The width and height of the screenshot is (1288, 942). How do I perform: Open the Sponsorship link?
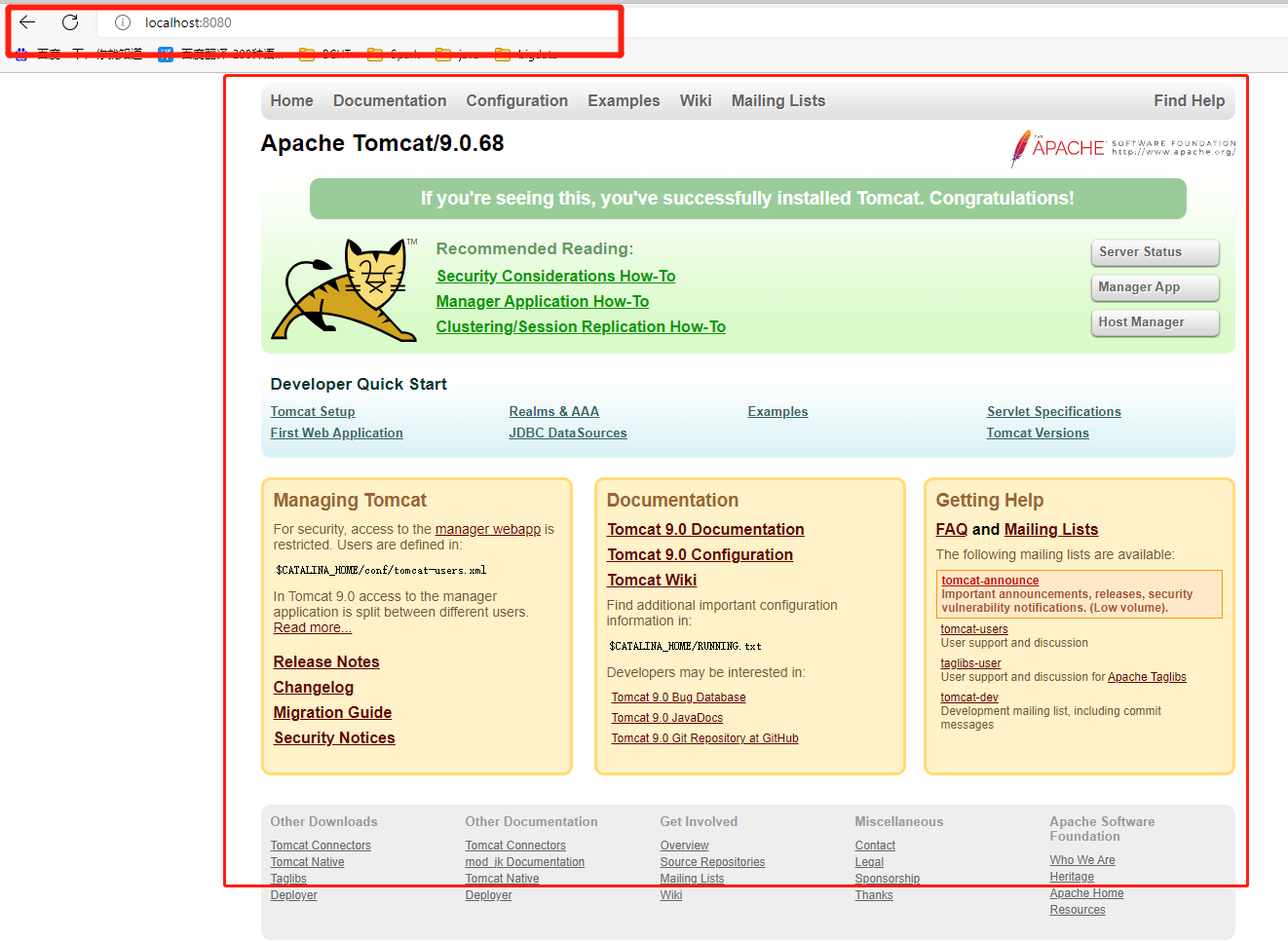pyautogui.click(x=888, y=879)
